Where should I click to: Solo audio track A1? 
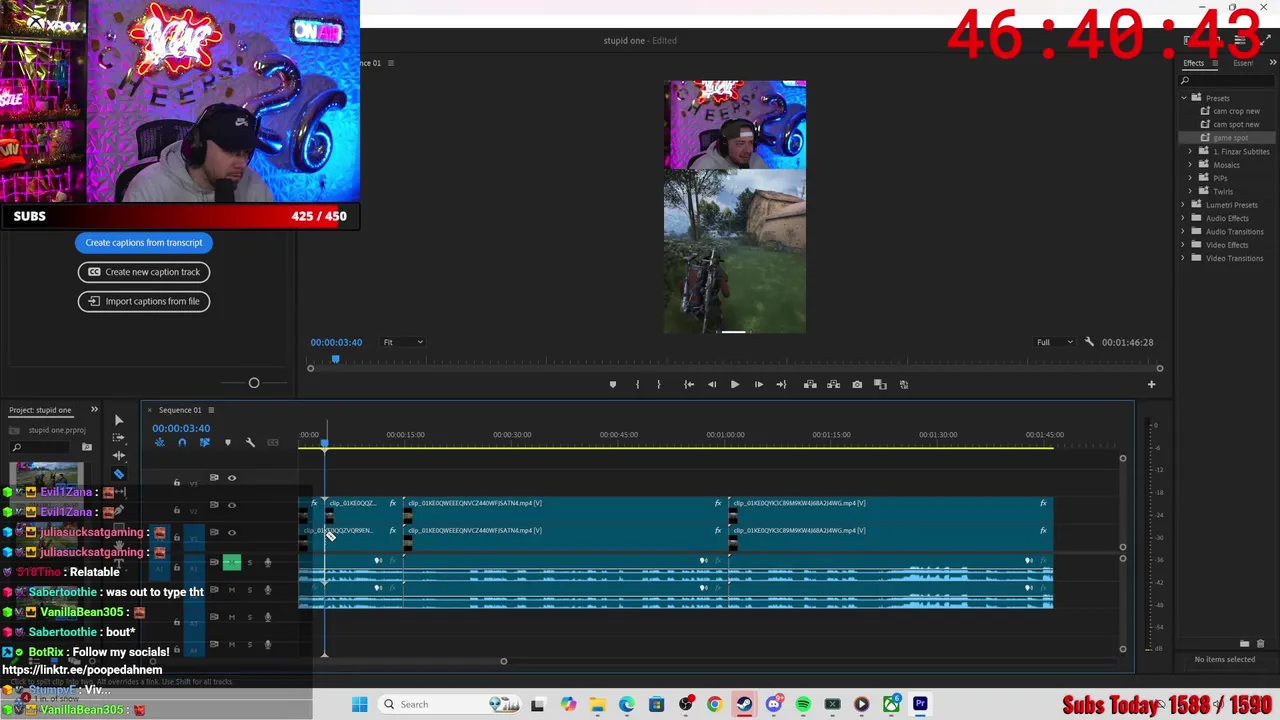[249, 563]
